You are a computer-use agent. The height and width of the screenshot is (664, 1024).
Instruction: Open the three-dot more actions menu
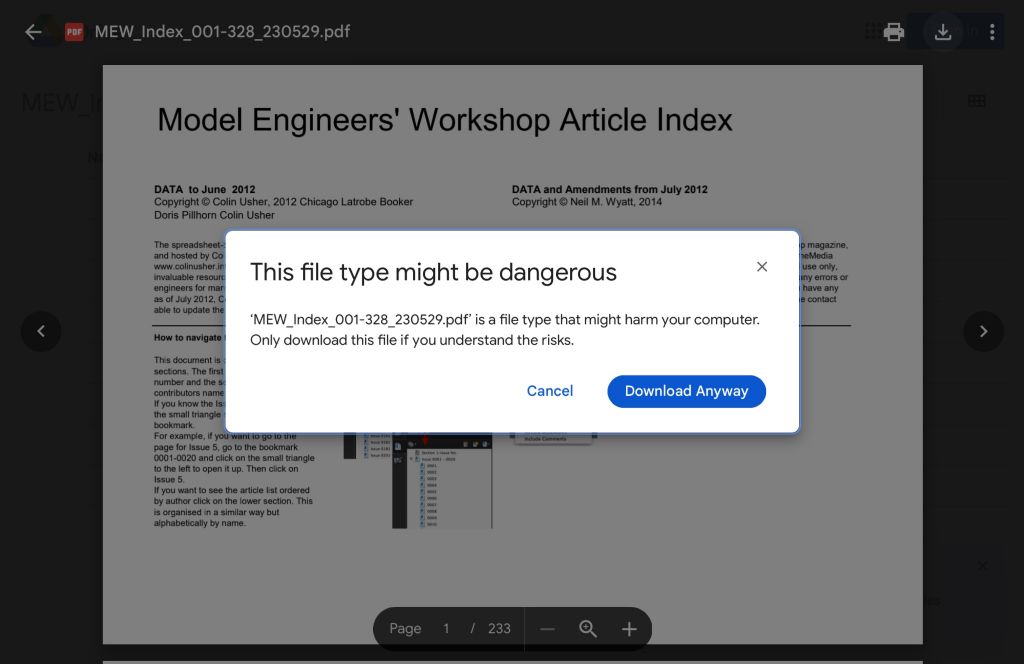991,31
